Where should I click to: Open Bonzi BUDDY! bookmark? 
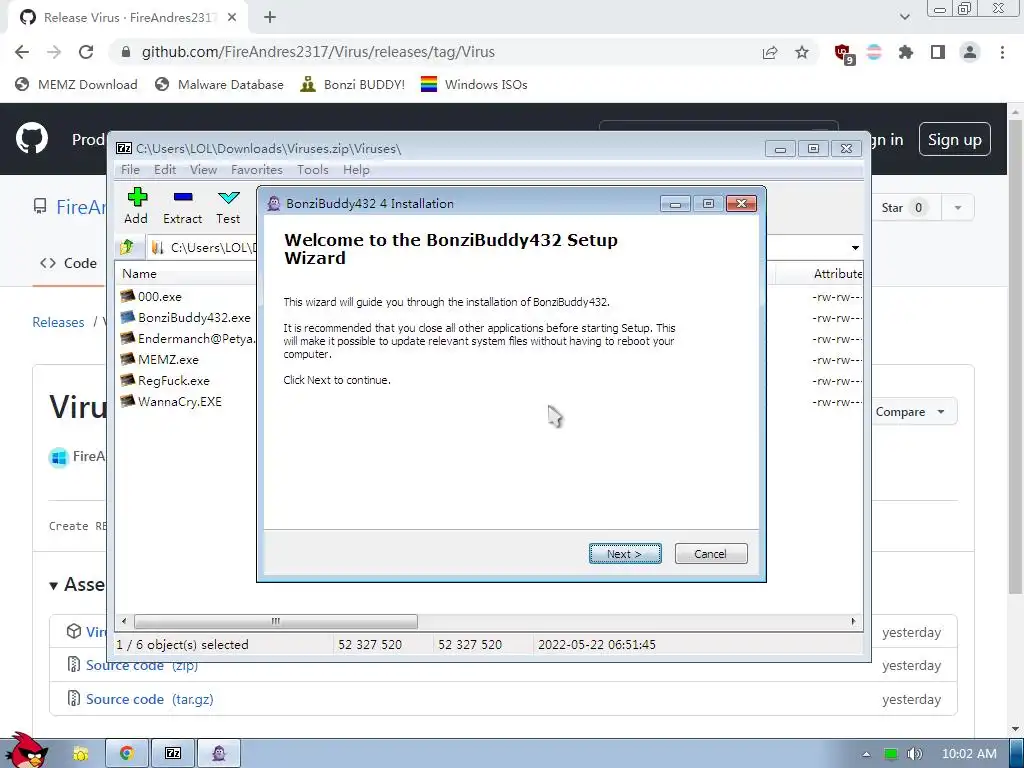coord(353,84)
